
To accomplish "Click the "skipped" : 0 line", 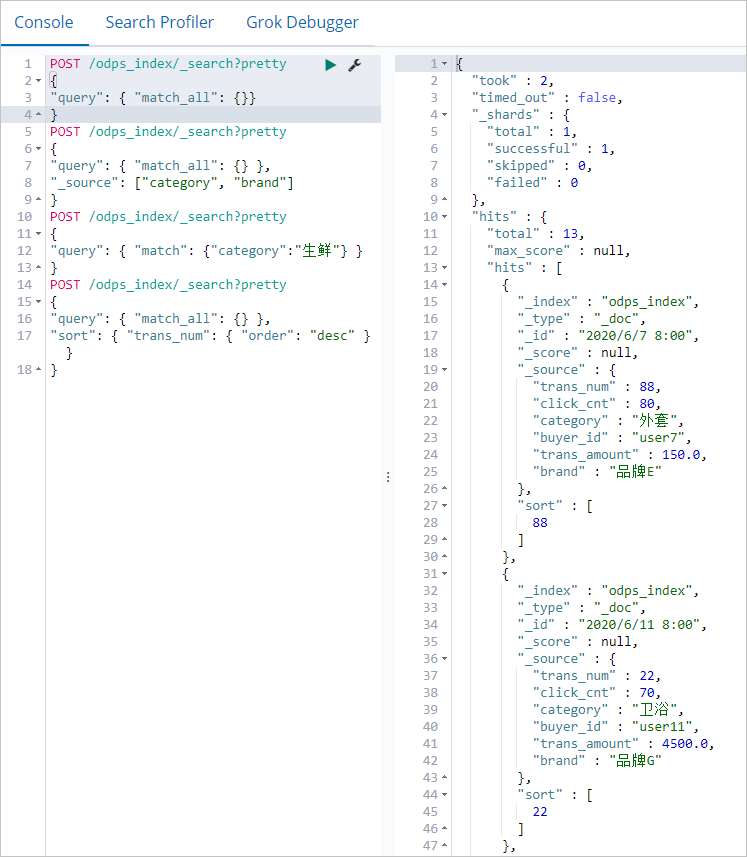I will coord(539,166).
